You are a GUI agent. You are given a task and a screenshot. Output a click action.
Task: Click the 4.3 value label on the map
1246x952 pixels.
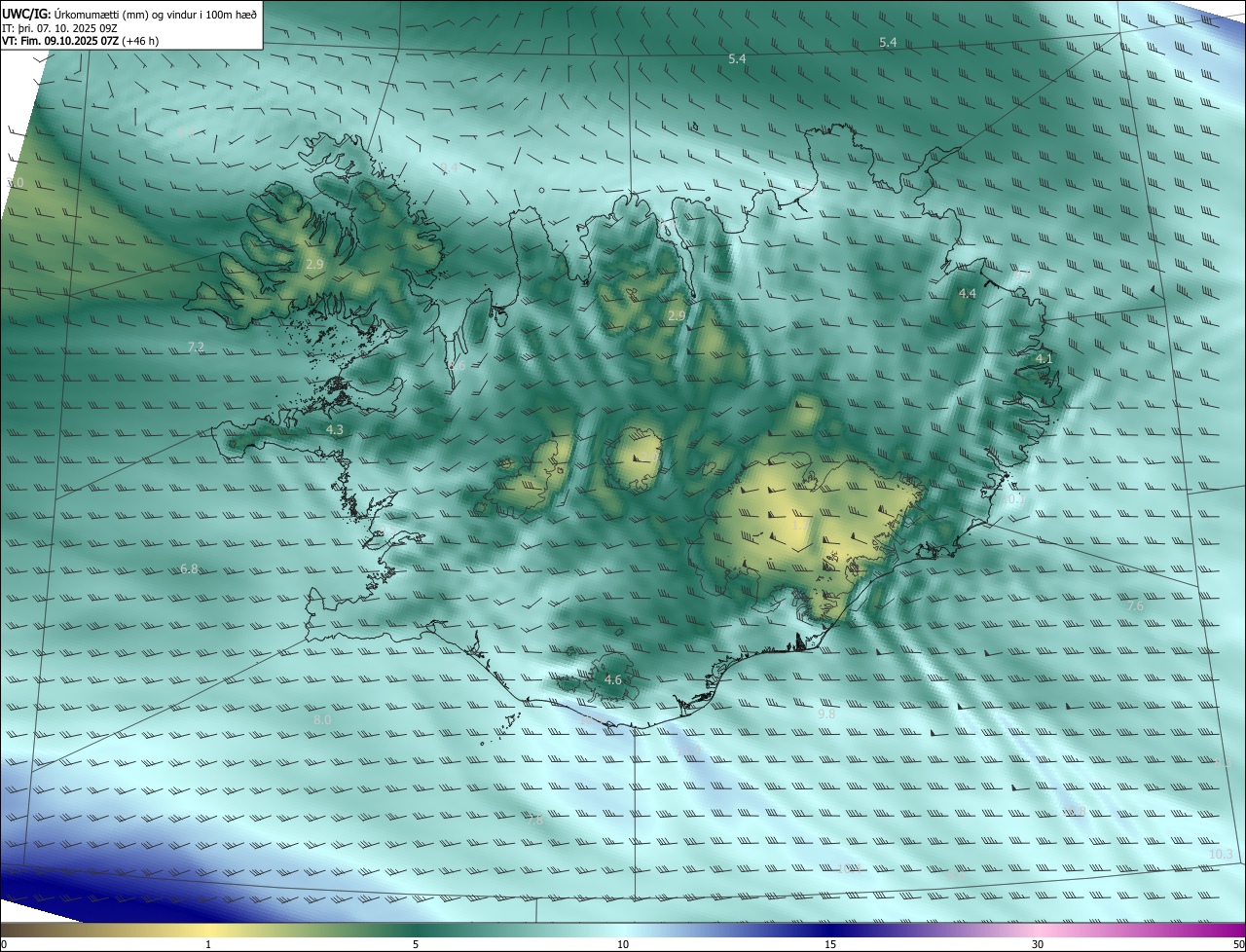click(335, 429)
